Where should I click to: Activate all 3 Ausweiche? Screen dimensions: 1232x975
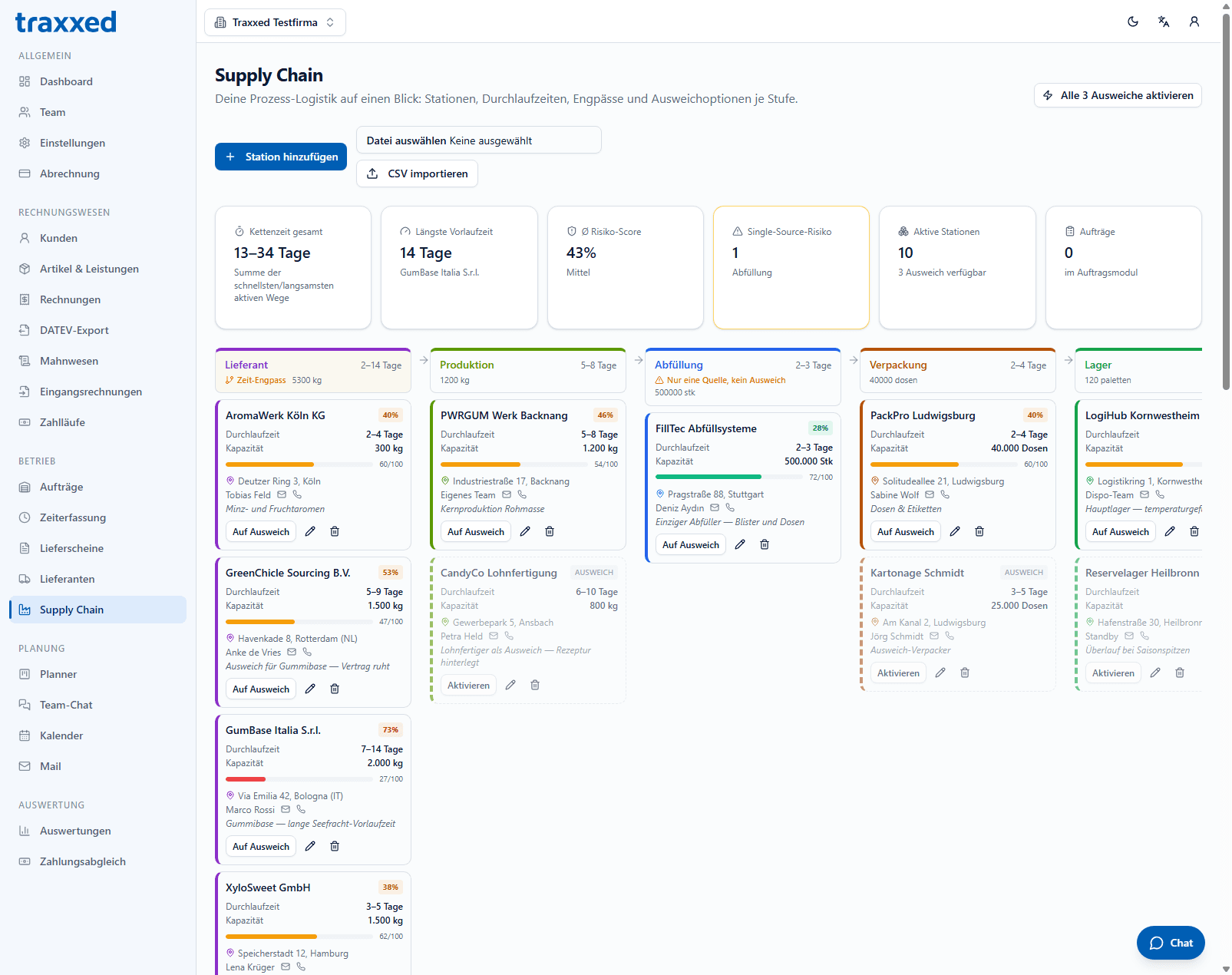1118,95
